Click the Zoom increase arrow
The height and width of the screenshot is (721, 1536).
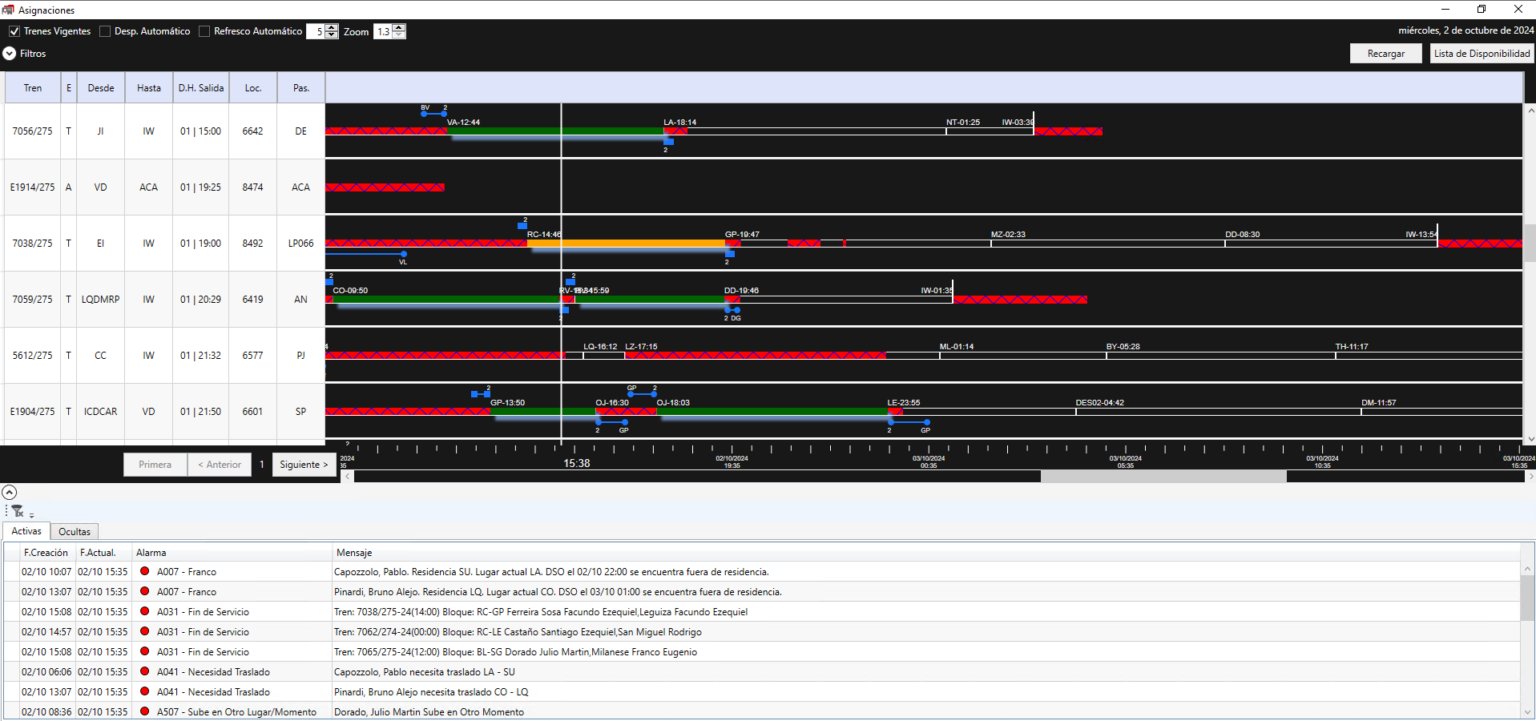[x=400, y=27]
